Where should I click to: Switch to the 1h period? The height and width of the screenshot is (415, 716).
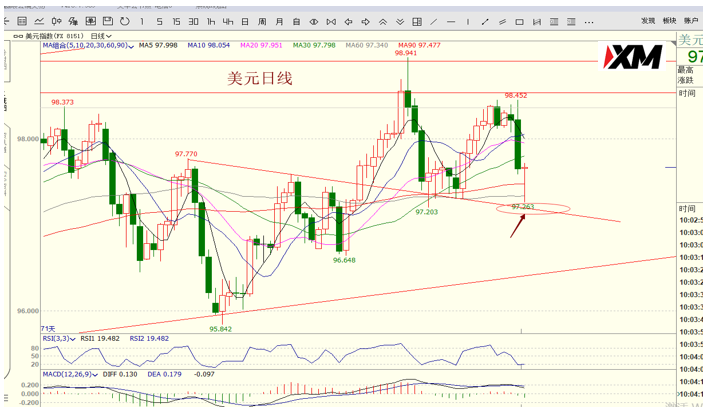[x=211, y=21]
